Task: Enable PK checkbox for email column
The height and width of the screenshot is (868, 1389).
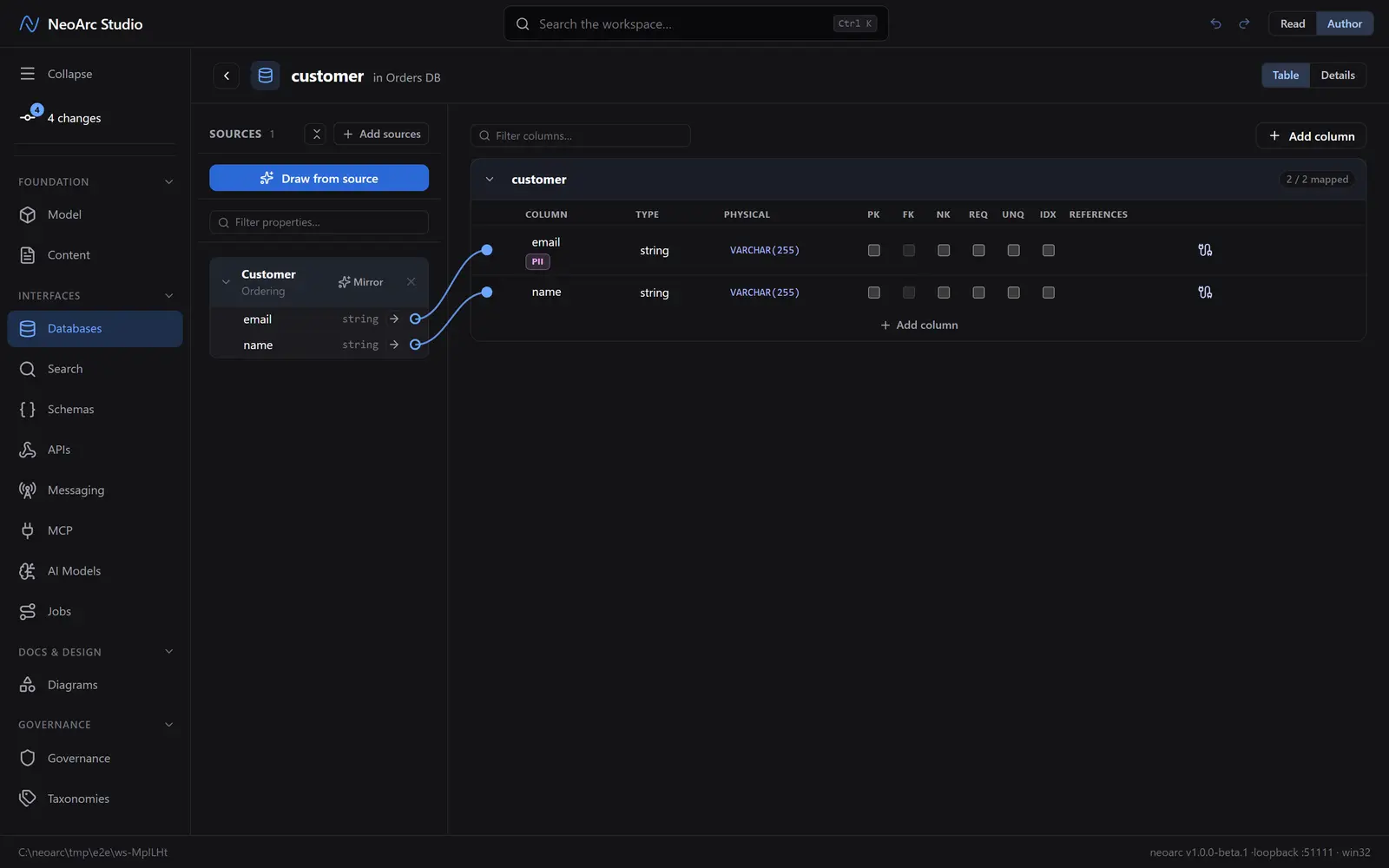Action: 873,250
